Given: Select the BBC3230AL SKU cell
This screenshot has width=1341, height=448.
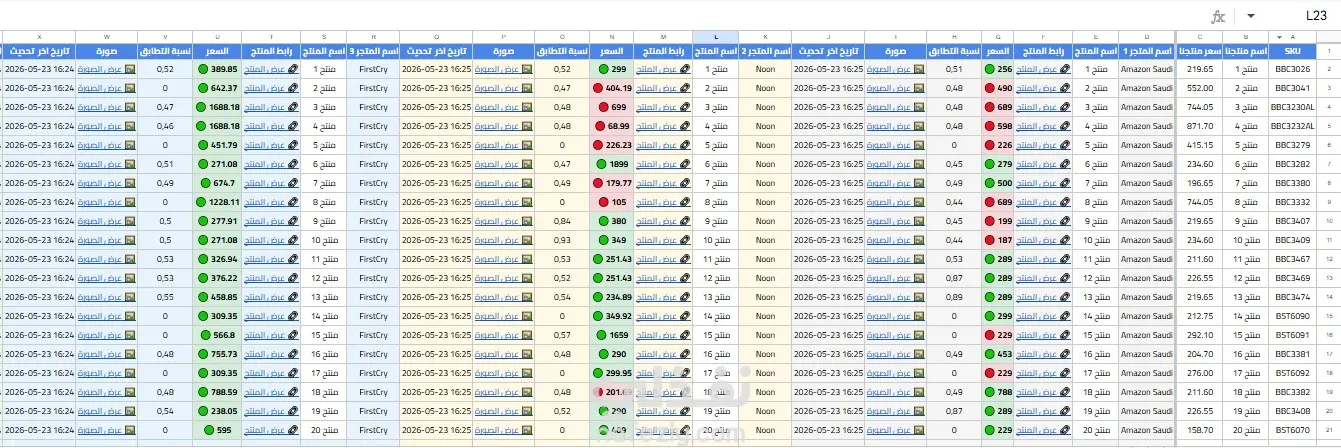Looking at the screenshot, I should point(1292,107).
